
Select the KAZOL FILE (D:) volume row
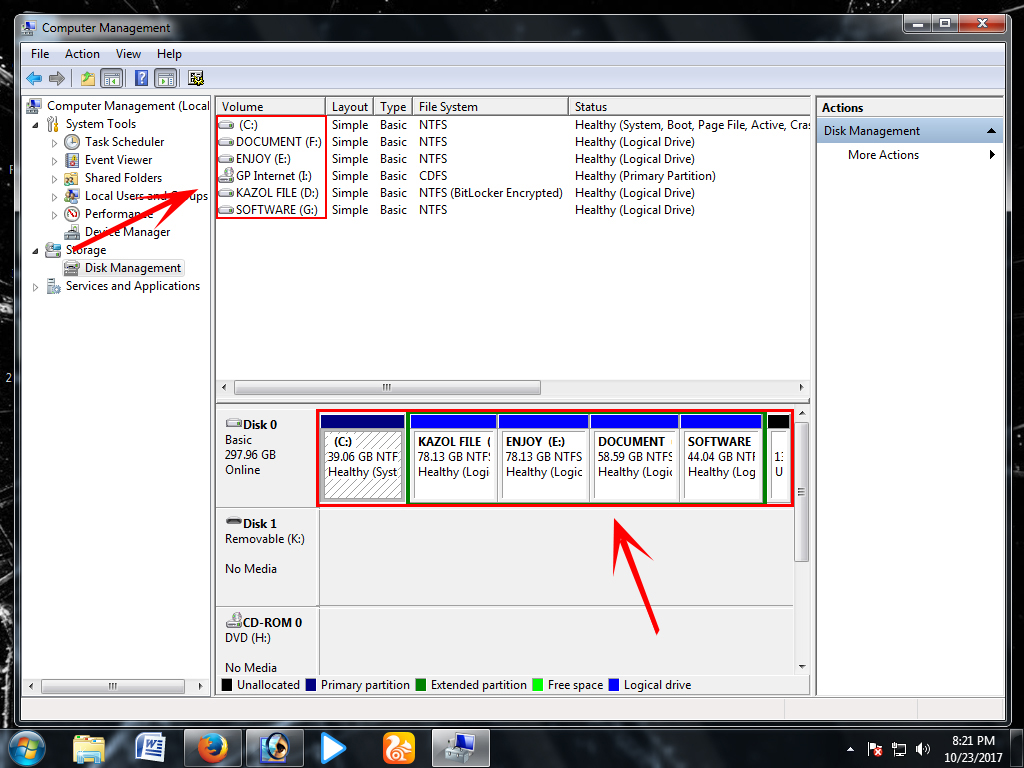513,193
